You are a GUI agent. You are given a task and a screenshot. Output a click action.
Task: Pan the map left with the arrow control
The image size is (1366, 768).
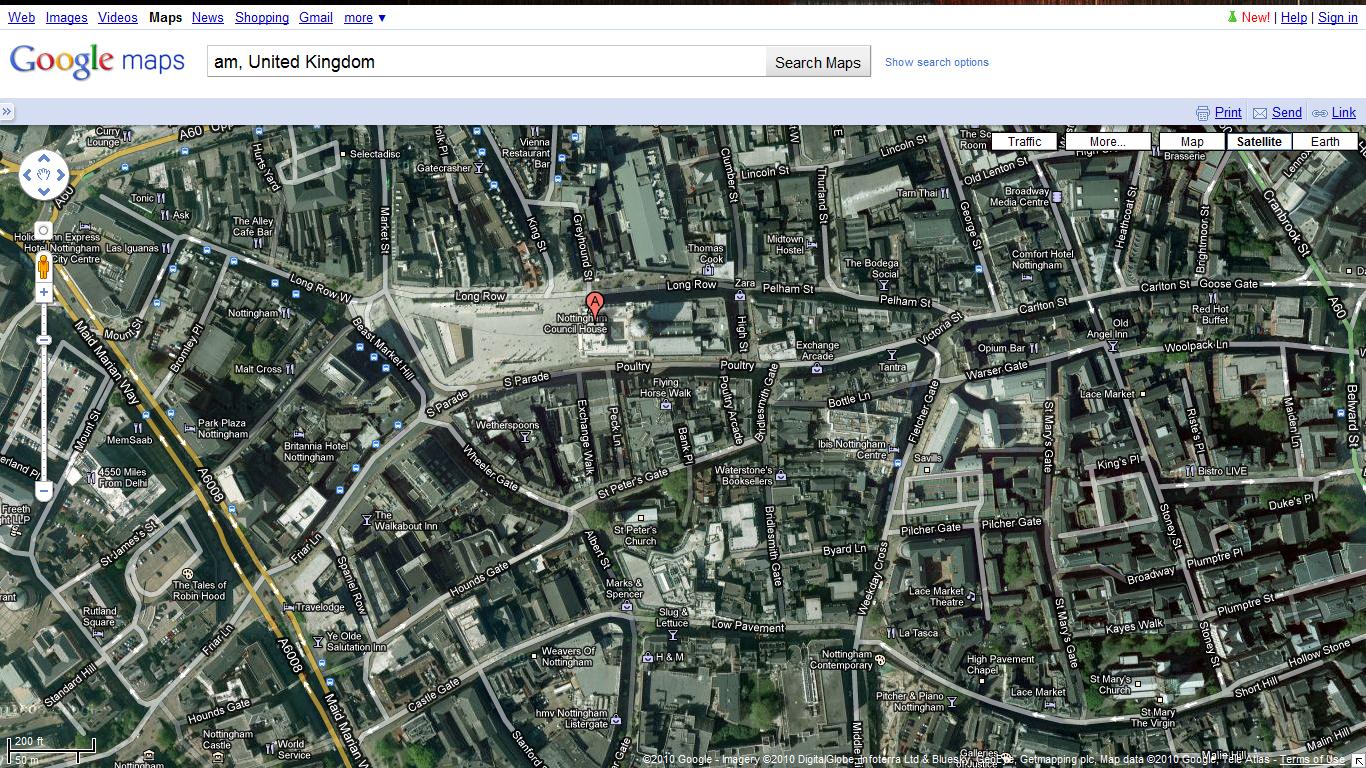pos(28,176)
